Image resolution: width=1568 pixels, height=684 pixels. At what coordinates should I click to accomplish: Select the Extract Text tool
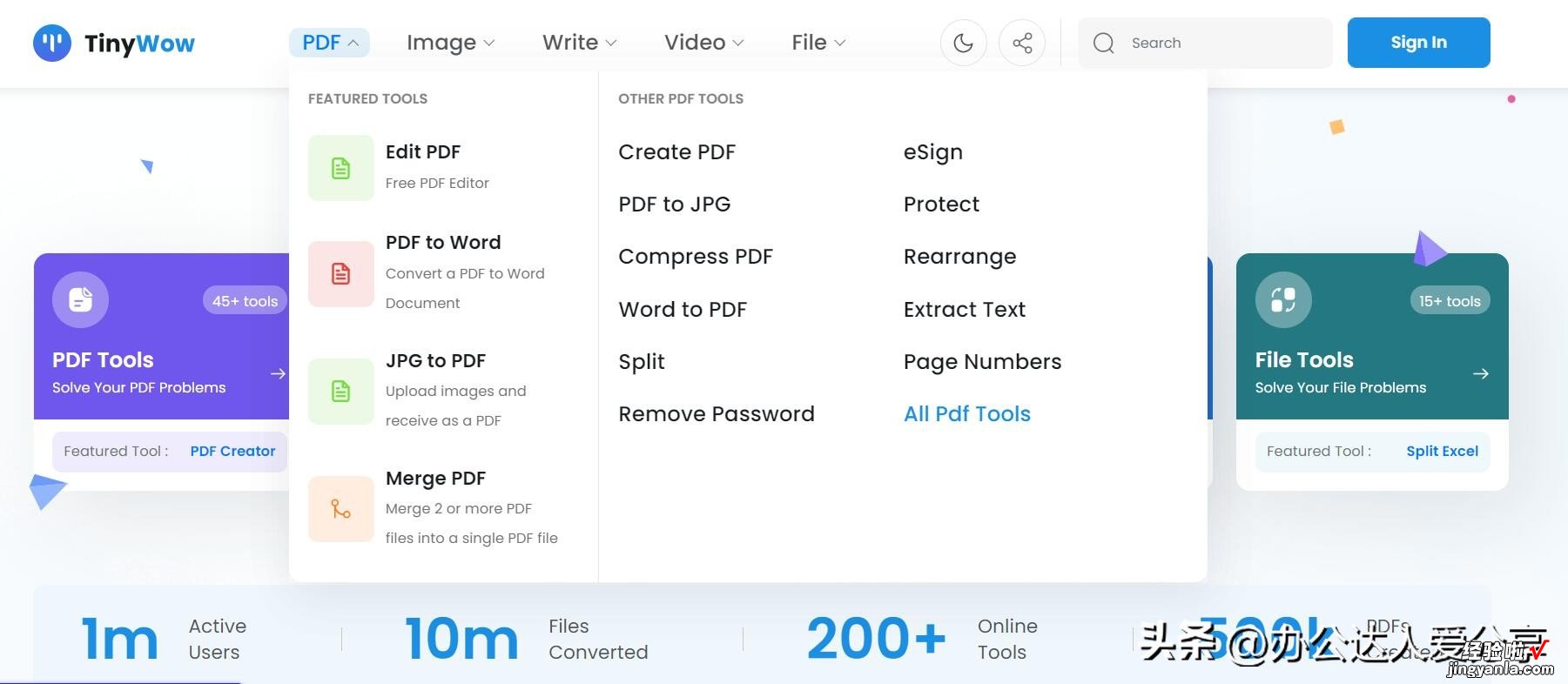coord(965,310)
